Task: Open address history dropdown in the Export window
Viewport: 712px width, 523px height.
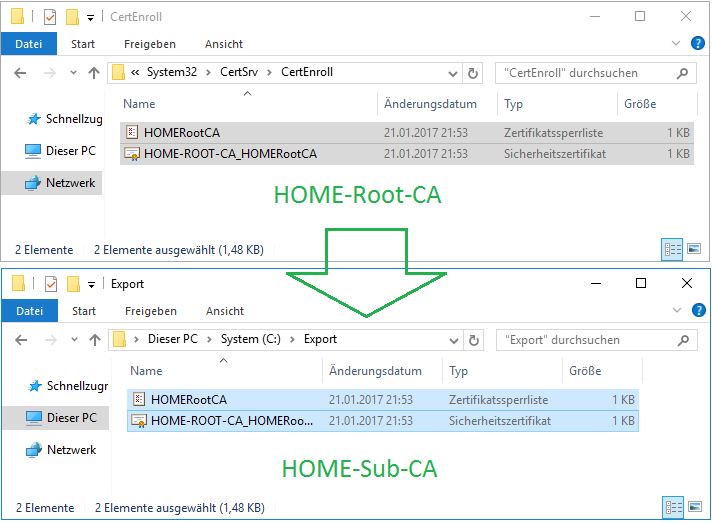Action: pyautogui.click(x=460, y=339)
